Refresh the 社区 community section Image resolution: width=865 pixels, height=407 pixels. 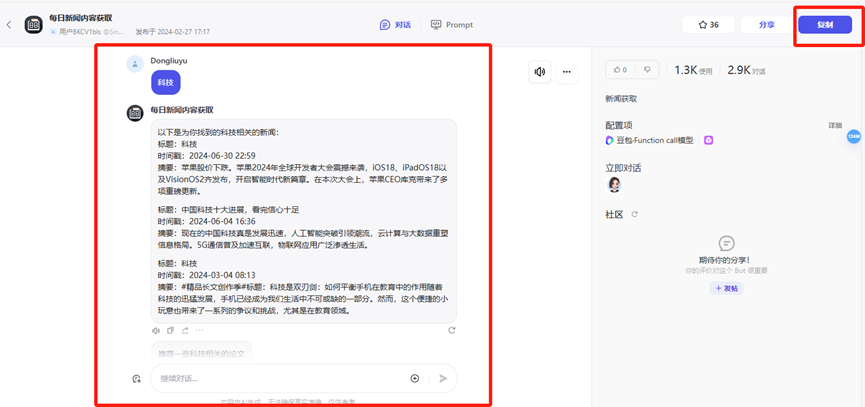tap(634, 214)
